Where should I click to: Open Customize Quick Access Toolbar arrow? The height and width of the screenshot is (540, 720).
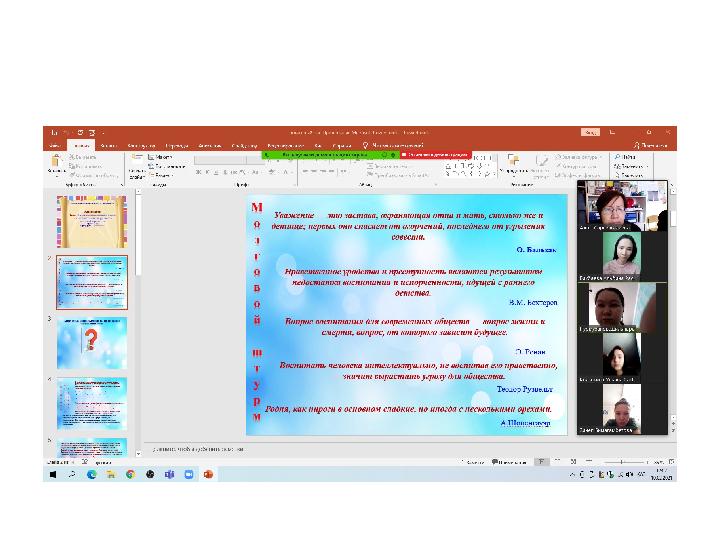coord(103,132)
